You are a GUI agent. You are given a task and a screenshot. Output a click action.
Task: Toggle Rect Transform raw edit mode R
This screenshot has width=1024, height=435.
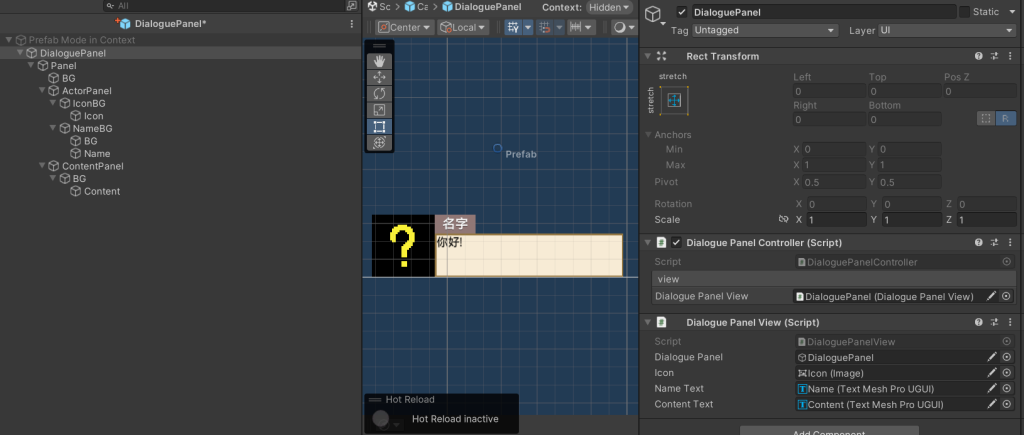tap(1006, 118)
